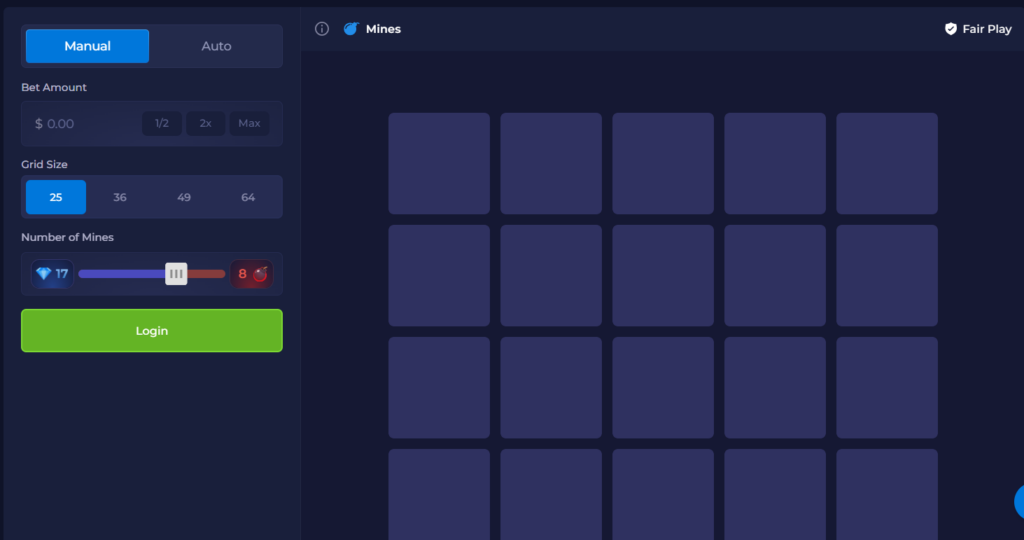The height and width of the screenshot is (540, 1024).
Task: Click the red bomb mines icon
Action: pyautogui.click(x=260, y=274)
